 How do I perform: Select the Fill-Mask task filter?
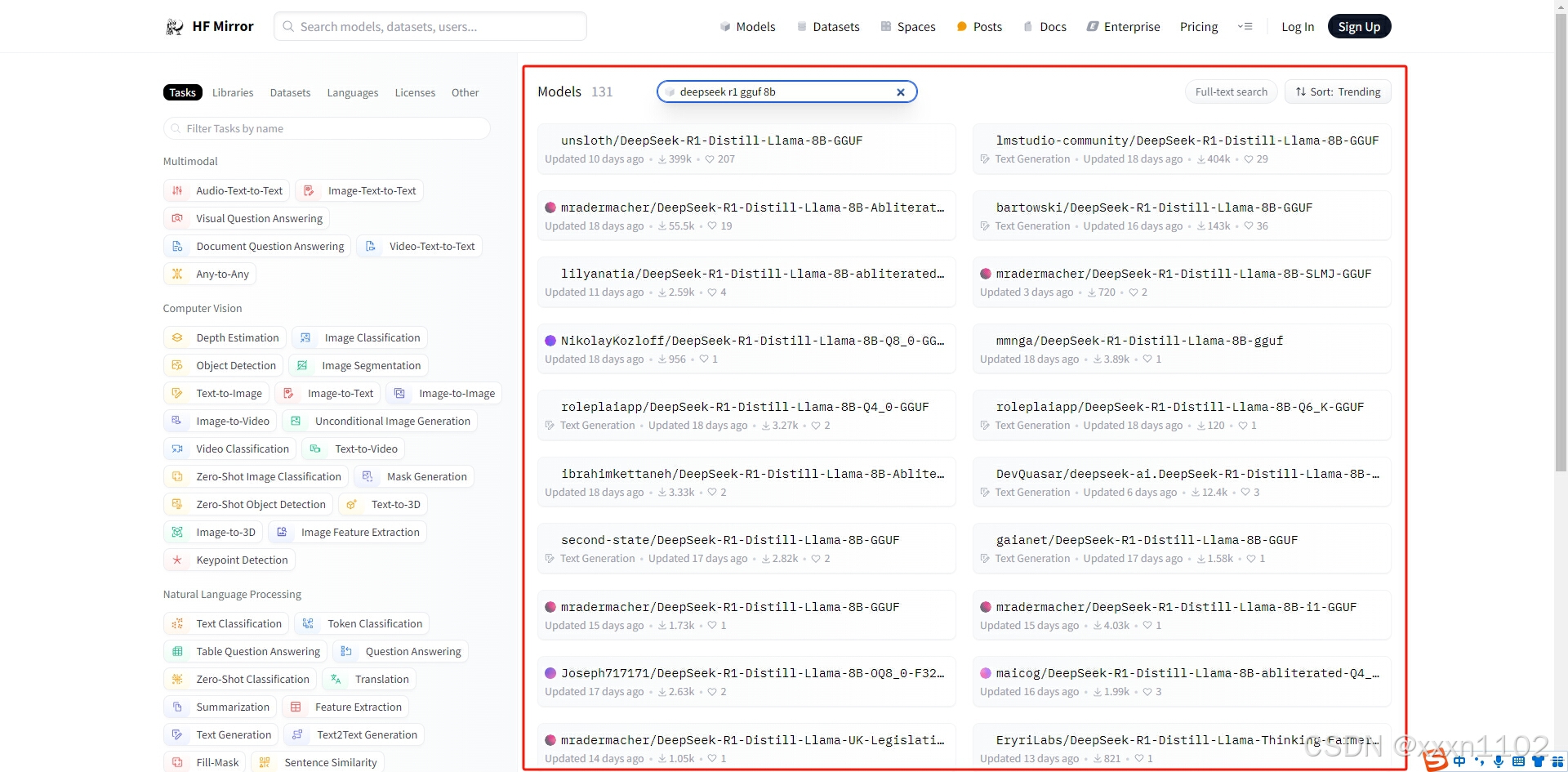205,763
